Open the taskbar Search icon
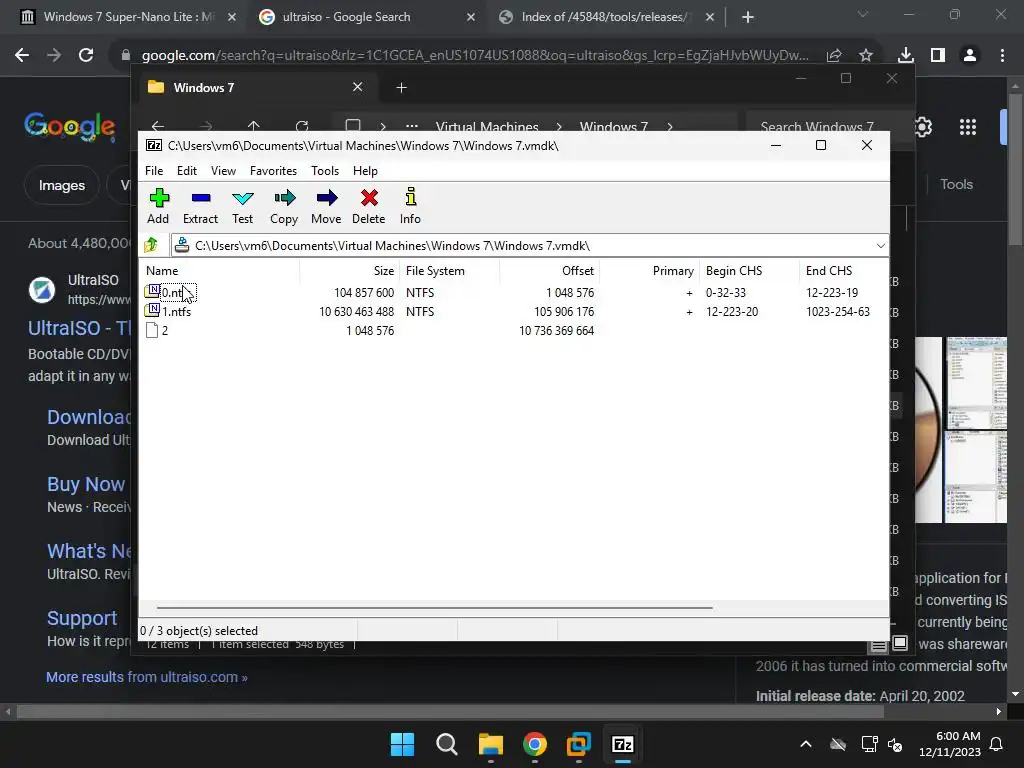The height and width of the screenshot is (768, 1024). (x=447, y=744)
